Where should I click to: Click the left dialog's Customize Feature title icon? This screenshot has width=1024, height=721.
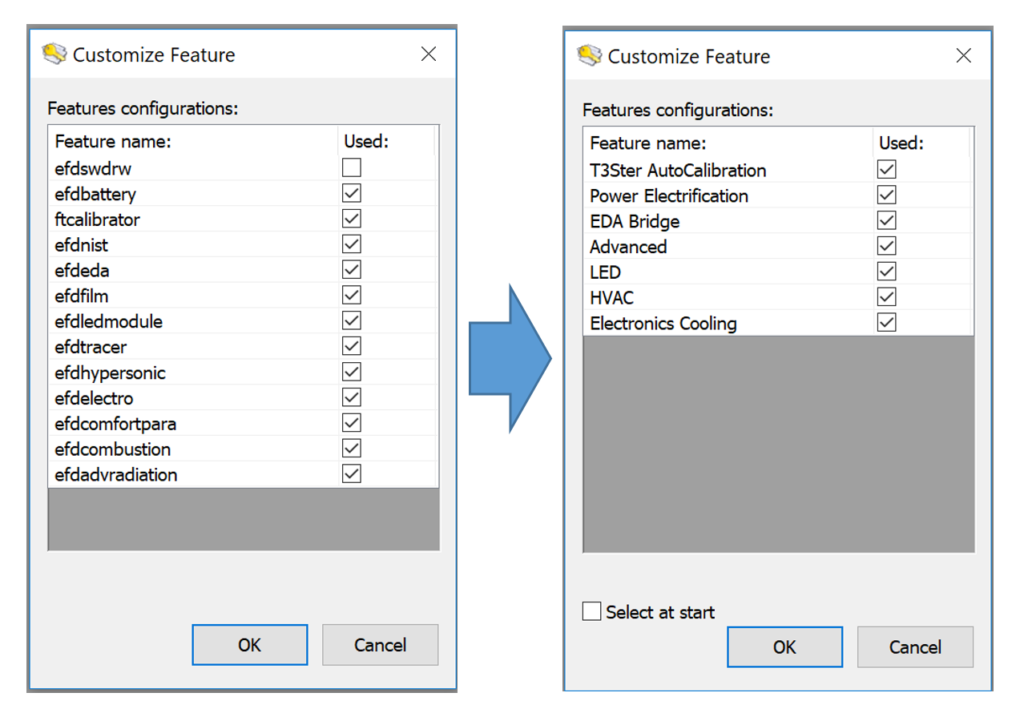tap(55, 55)
